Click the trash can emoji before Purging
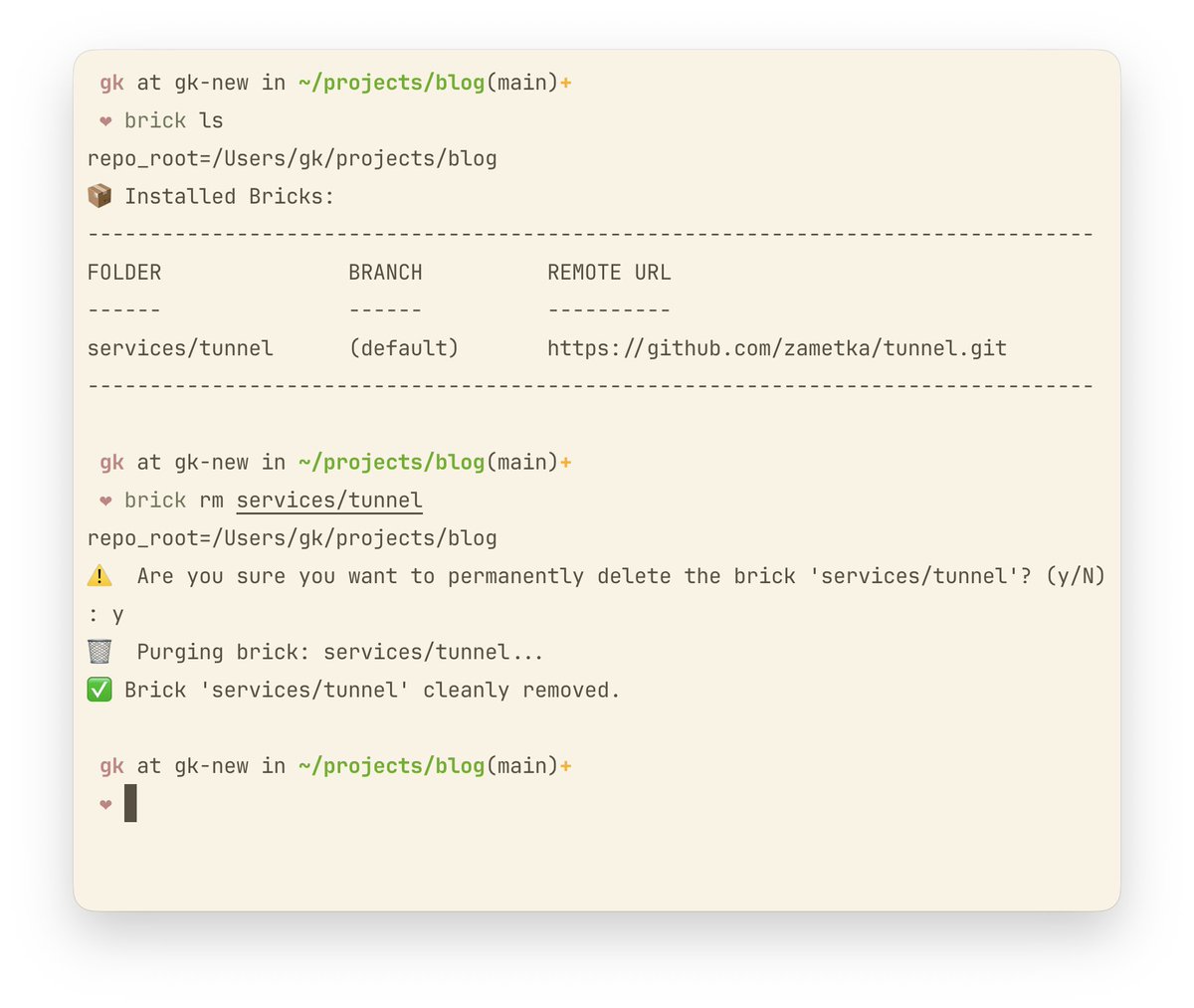 [99, 652]
